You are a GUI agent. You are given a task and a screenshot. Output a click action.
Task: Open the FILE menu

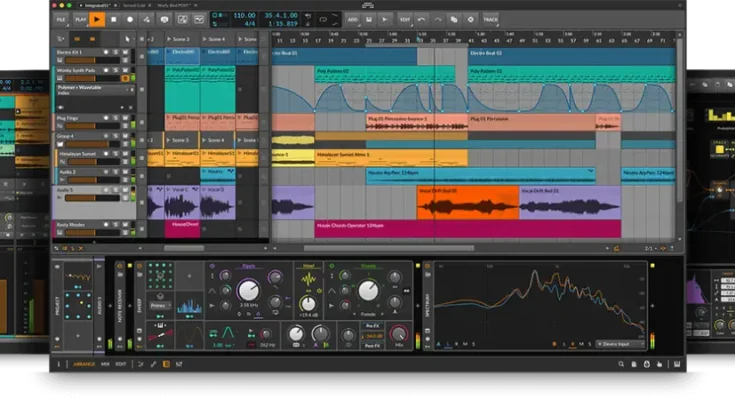tap(61, 19)
